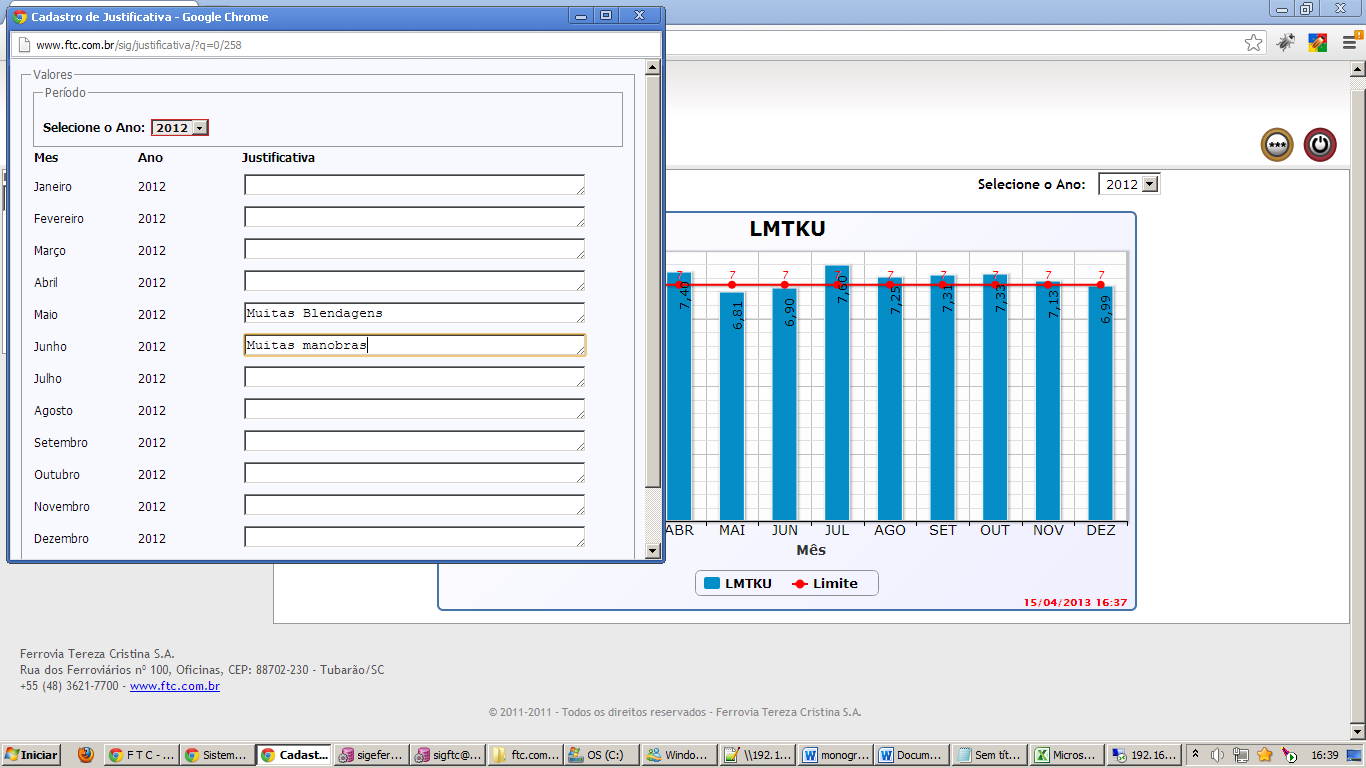Click the popup window scrollbar down arrow
This screenshot has width=1366, height=768.
point(653,550)
